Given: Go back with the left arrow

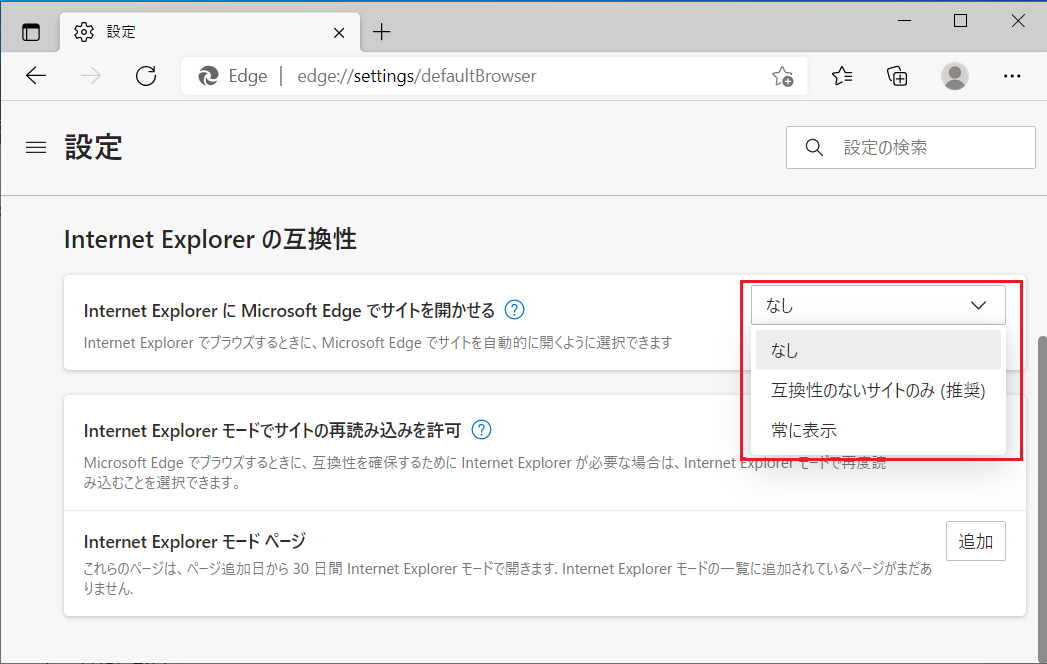Looking at the screenshot, I should (36, 76).
